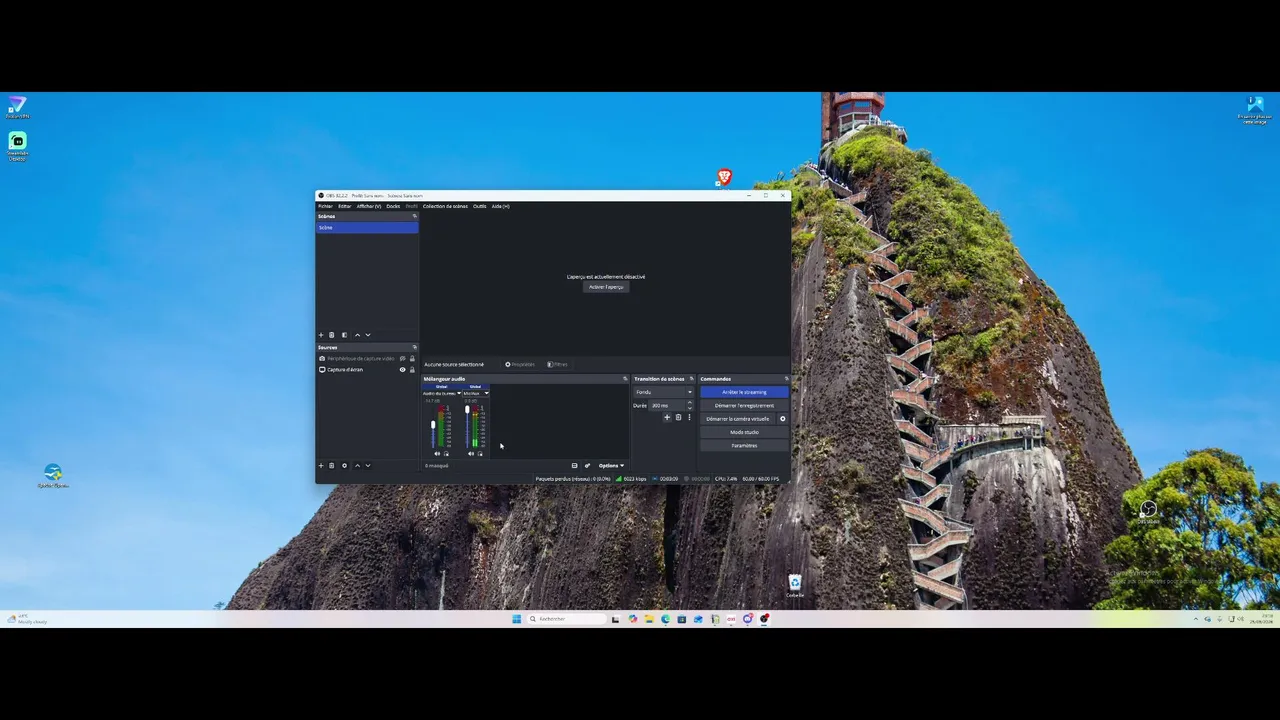This screenshot has width=1280, height=720.
Task: Open transition properties three-dot menu
Action: pos(689,417)
